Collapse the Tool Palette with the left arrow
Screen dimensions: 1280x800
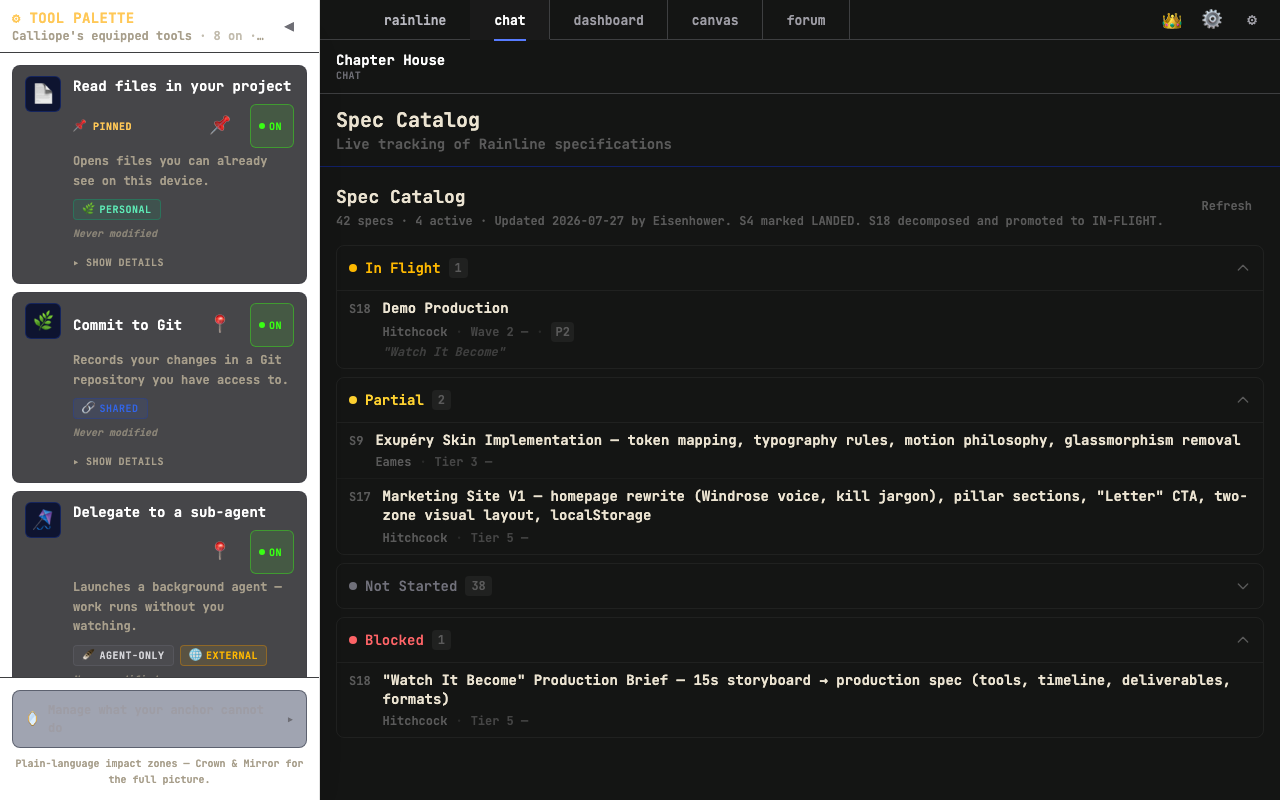point(289,26)
